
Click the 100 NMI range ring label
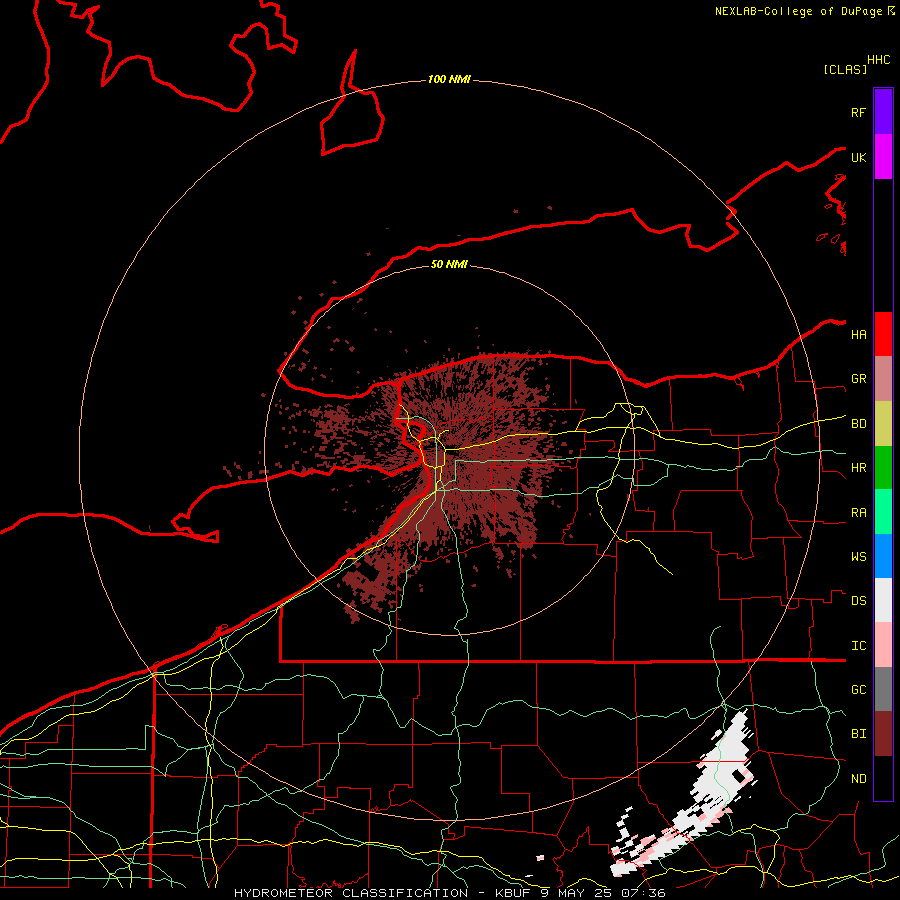click(449, 79)
